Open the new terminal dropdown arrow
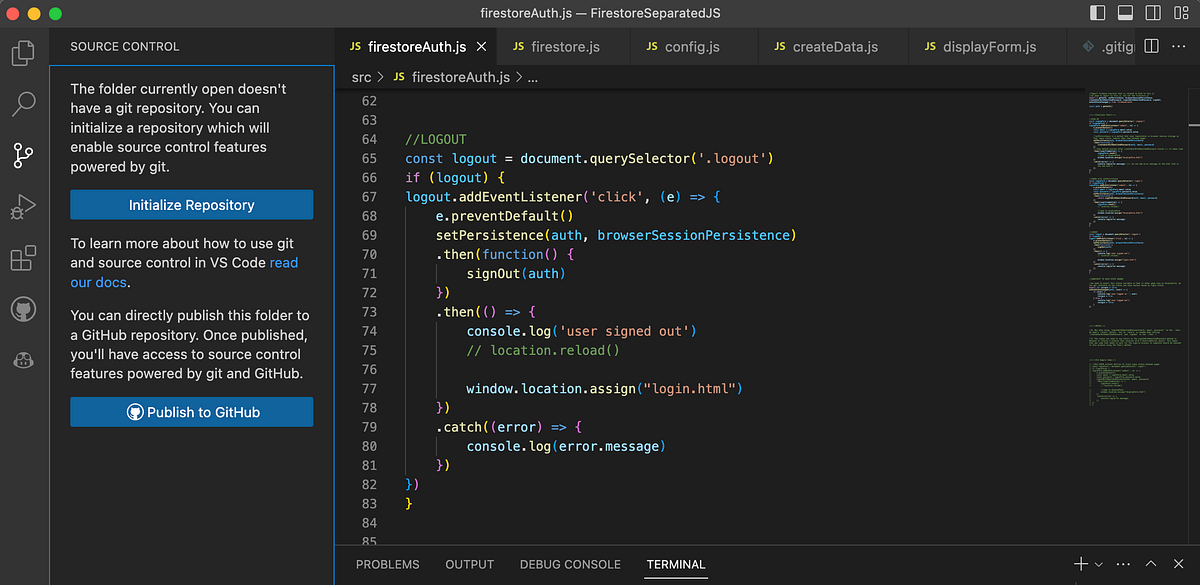The image size is (1200, 585). (1099, 564)
